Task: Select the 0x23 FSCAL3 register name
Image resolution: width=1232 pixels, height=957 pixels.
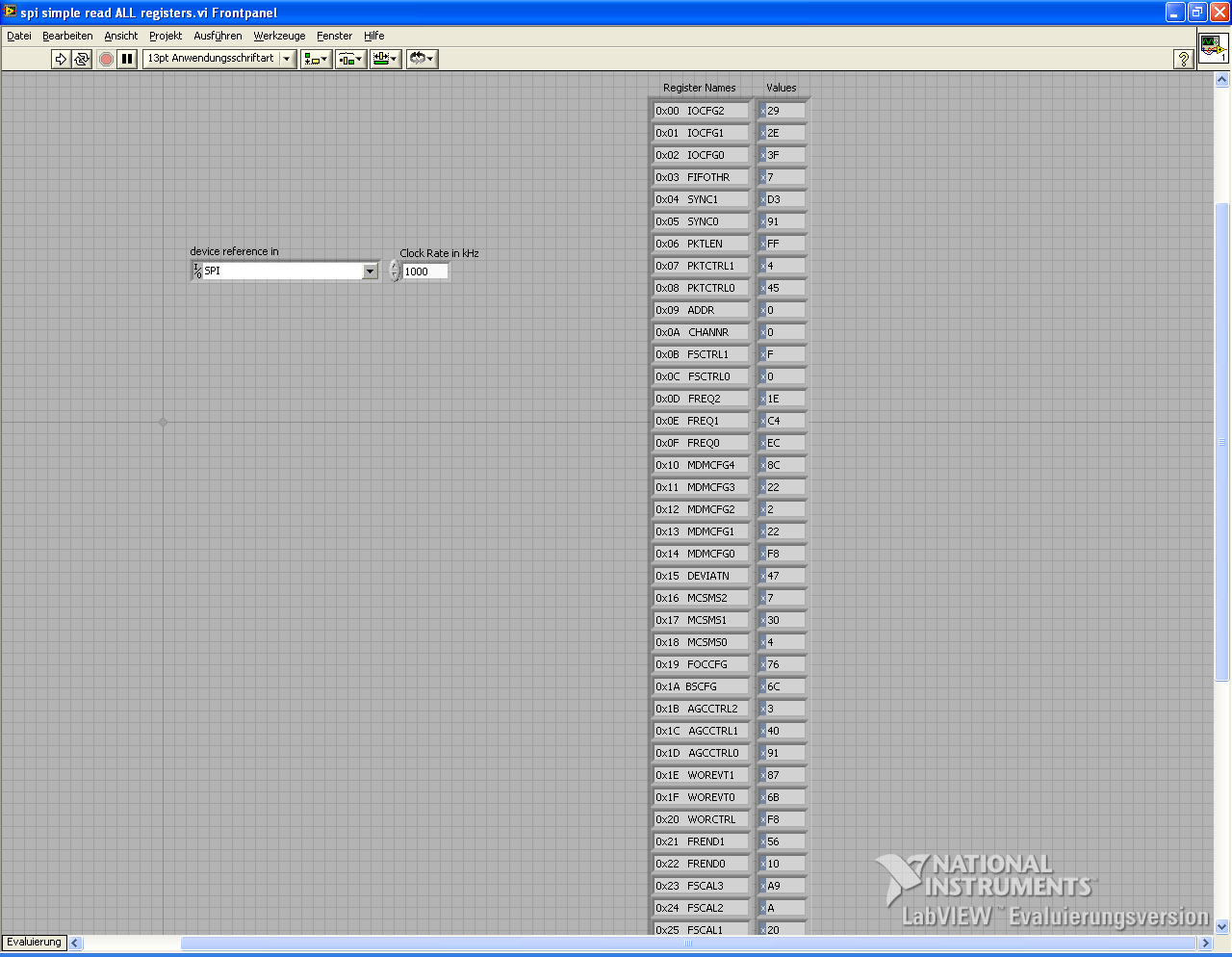Action: (x=701, y=886)
